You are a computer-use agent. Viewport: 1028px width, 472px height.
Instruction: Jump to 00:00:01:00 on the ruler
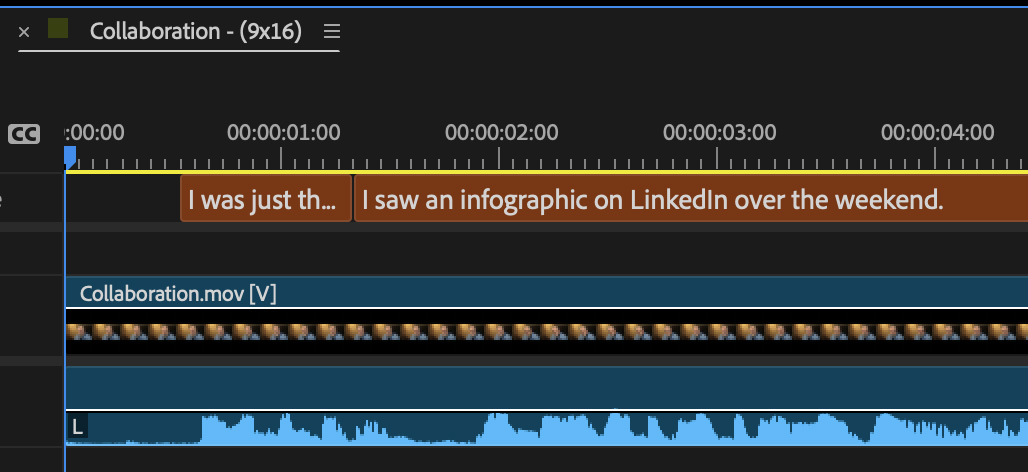pos(281,158)
